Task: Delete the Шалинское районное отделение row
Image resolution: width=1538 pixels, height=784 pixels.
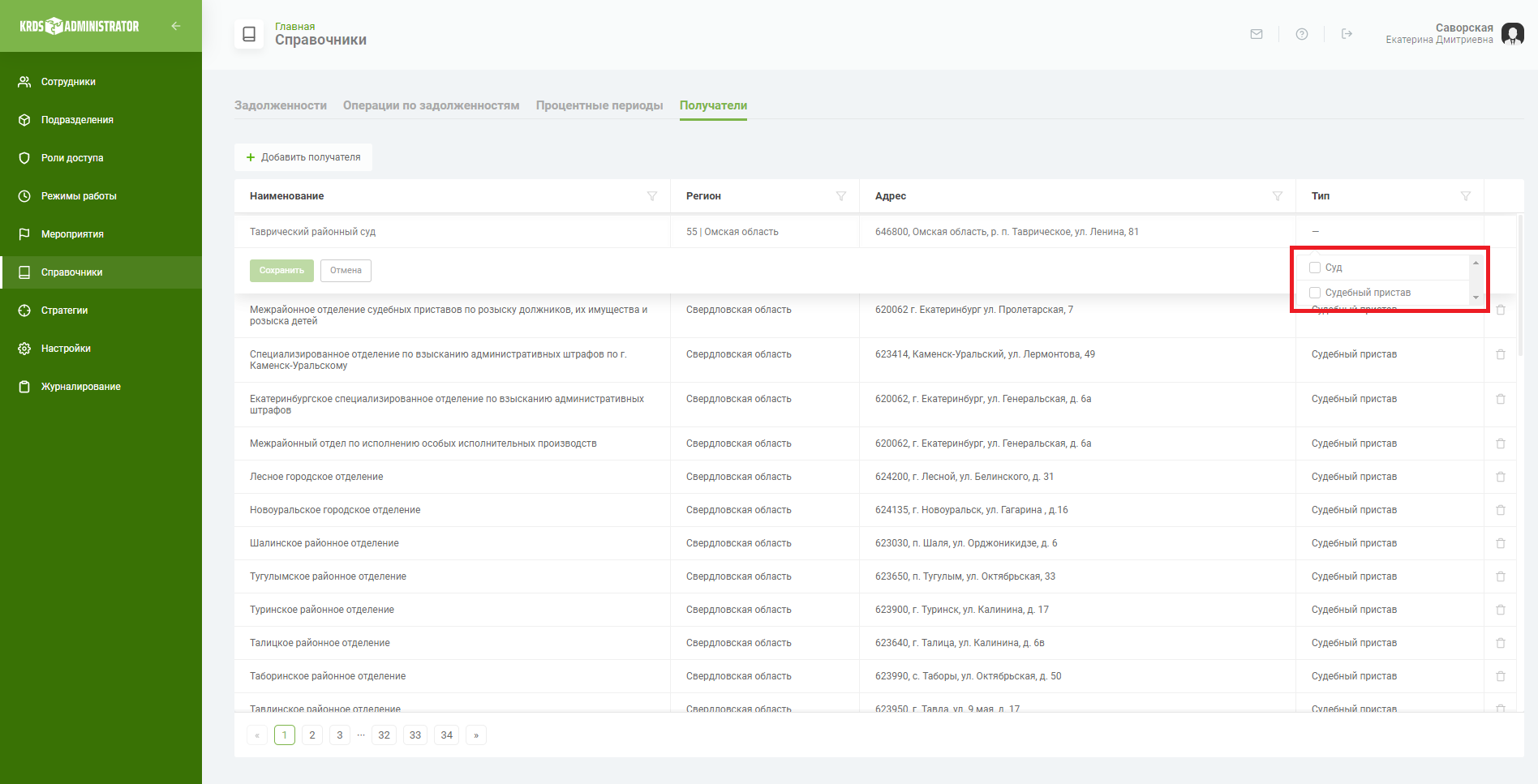Action: [1501, 543]
